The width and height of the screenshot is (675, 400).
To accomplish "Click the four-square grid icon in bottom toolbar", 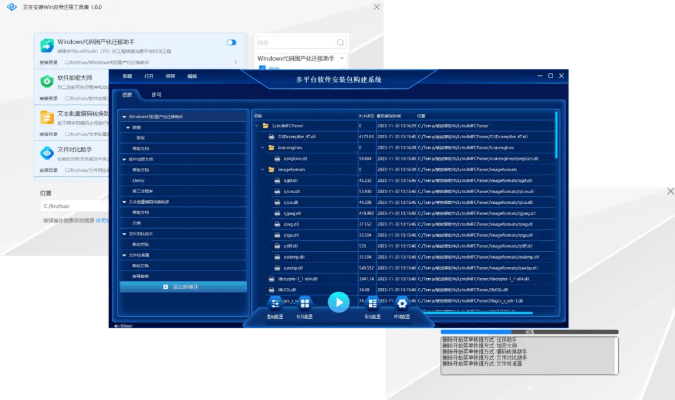I will [305, 302].
